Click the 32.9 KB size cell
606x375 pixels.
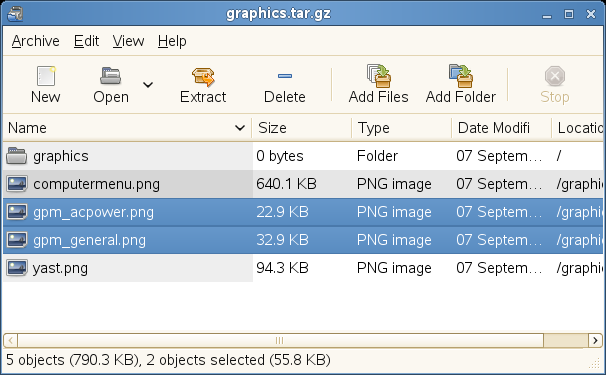point(282,240)
